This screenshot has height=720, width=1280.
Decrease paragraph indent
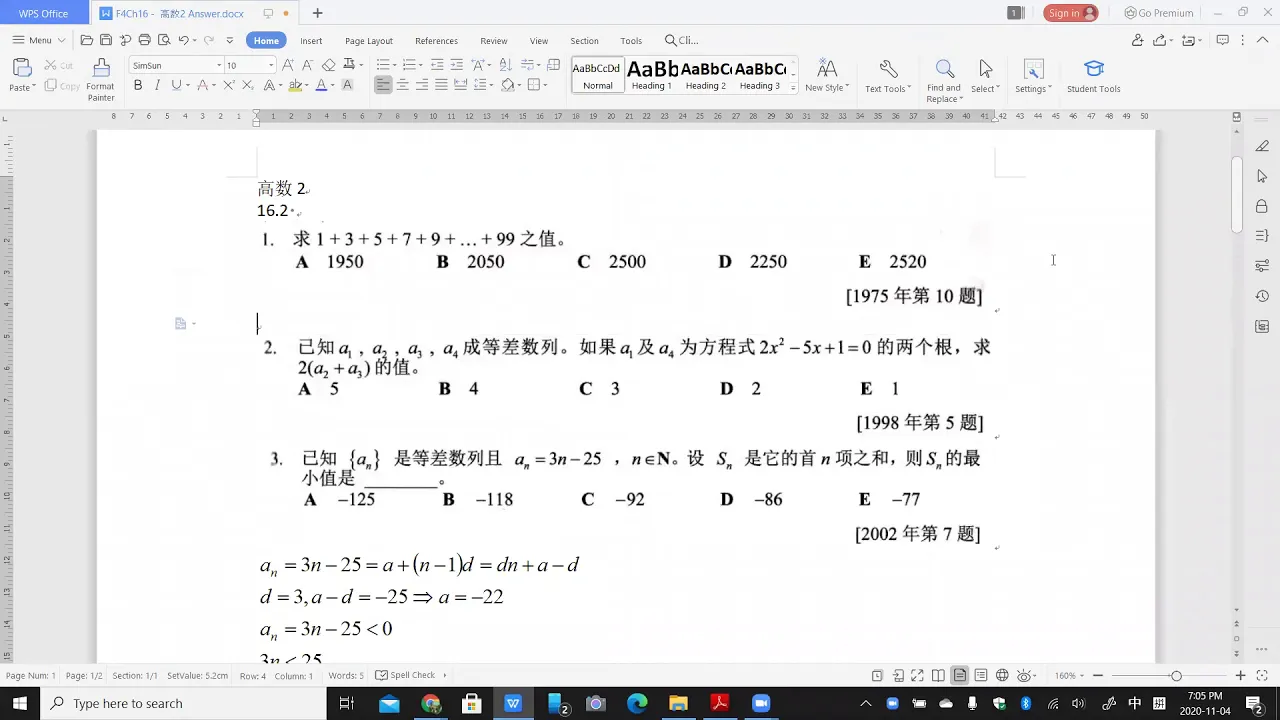pos(438,65)
